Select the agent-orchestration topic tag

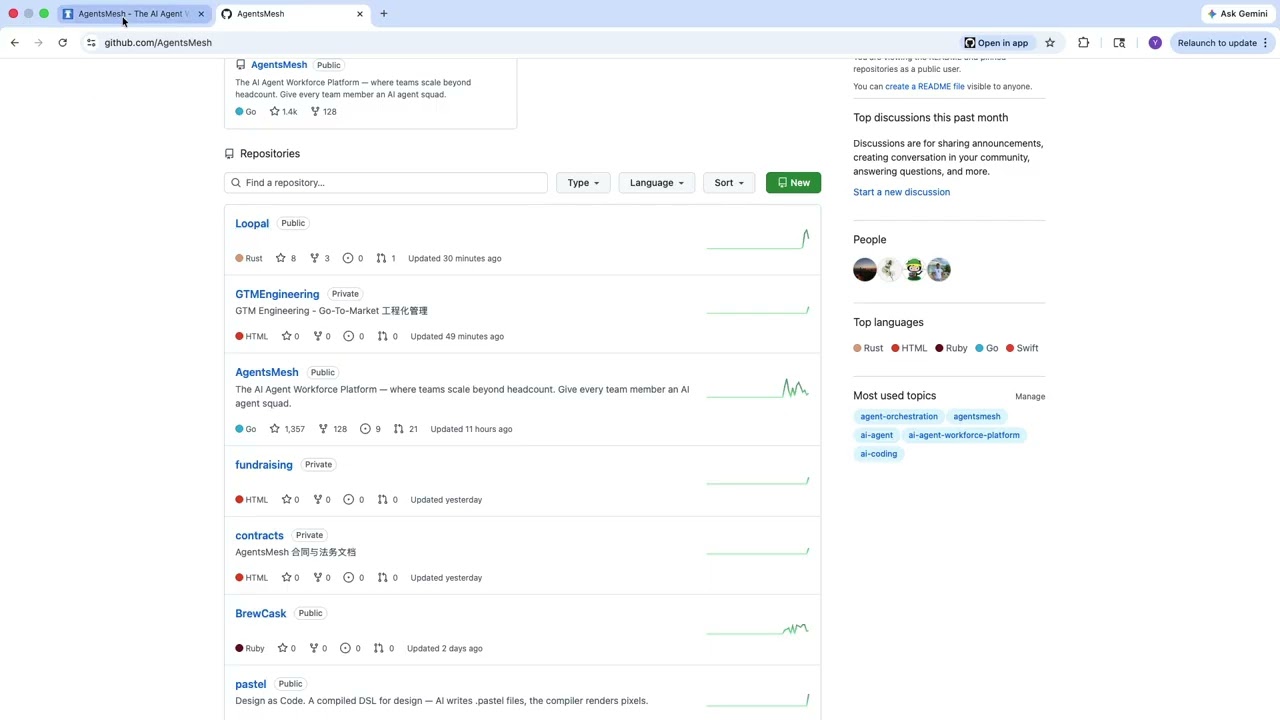[899, 417]
